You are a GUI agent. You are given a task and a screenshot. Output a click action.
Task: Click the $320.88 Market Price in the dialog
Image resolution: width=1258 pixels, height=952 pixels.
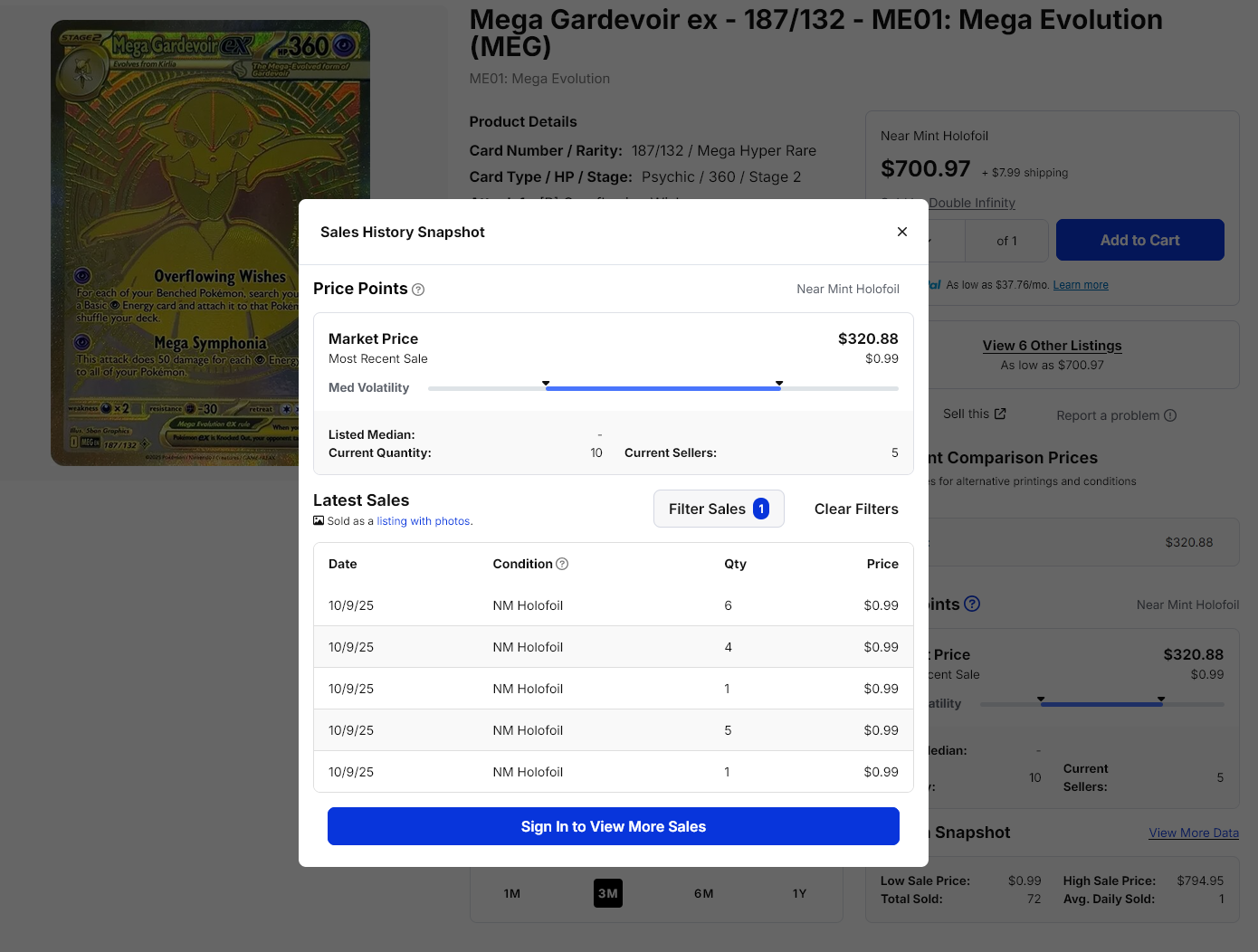coord(868,338)
